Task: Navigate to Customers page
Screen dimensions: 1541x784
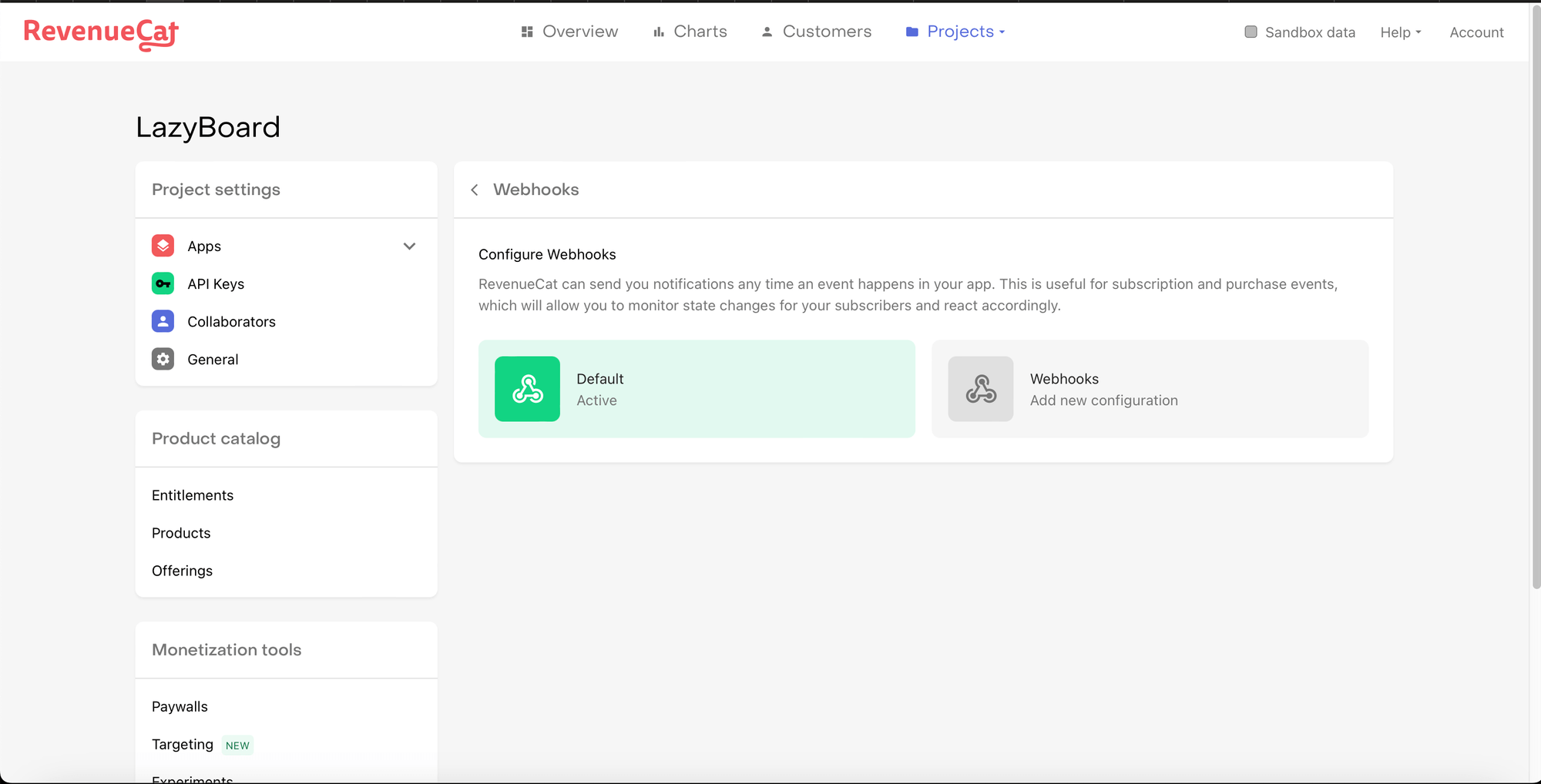Action: [817, 32]
